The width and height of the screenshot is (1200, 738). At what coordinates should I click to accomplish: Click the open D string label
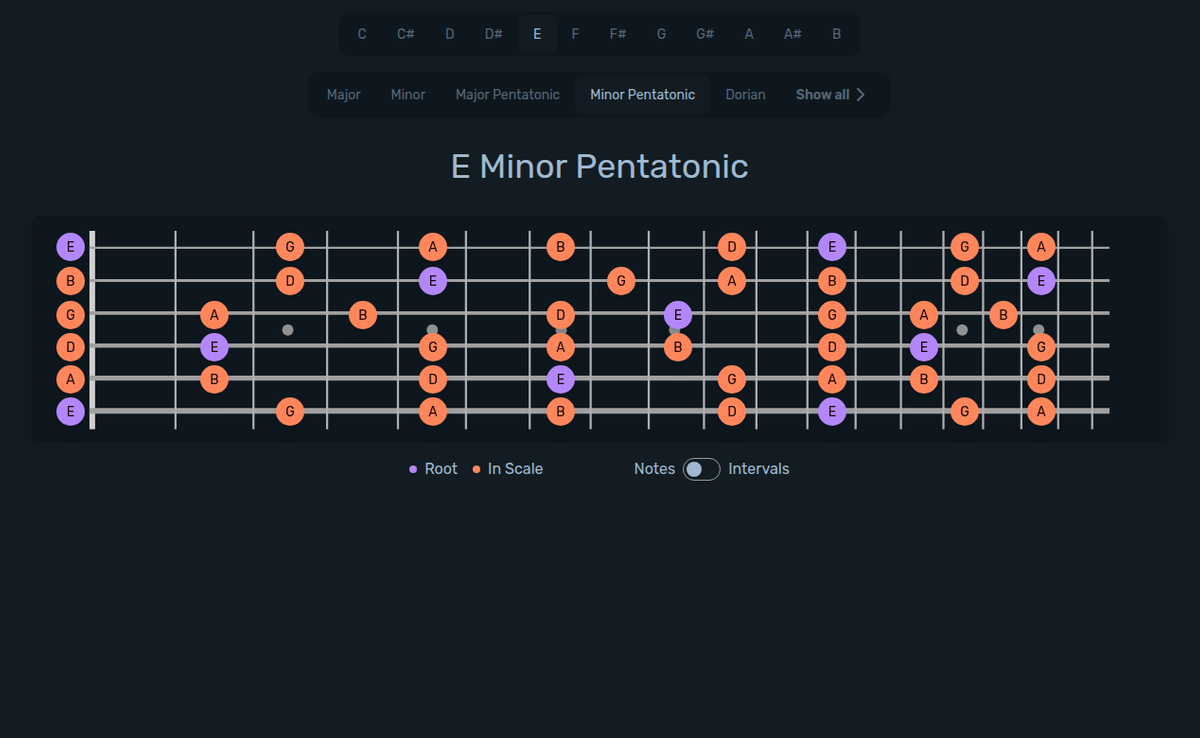pos(70,347)
